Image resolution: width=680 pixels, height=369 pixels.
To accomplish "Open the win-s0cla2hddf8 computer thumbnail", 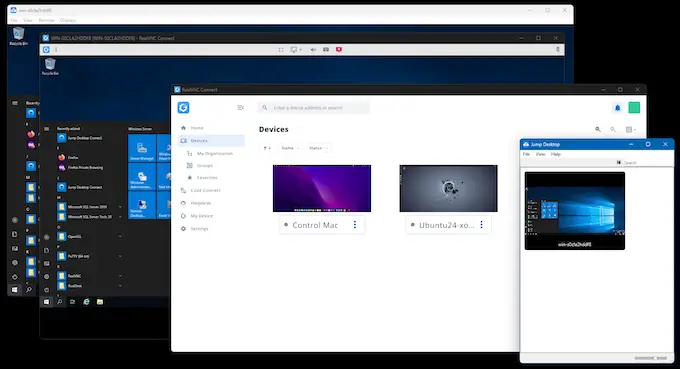I will [x=575, y=211].
